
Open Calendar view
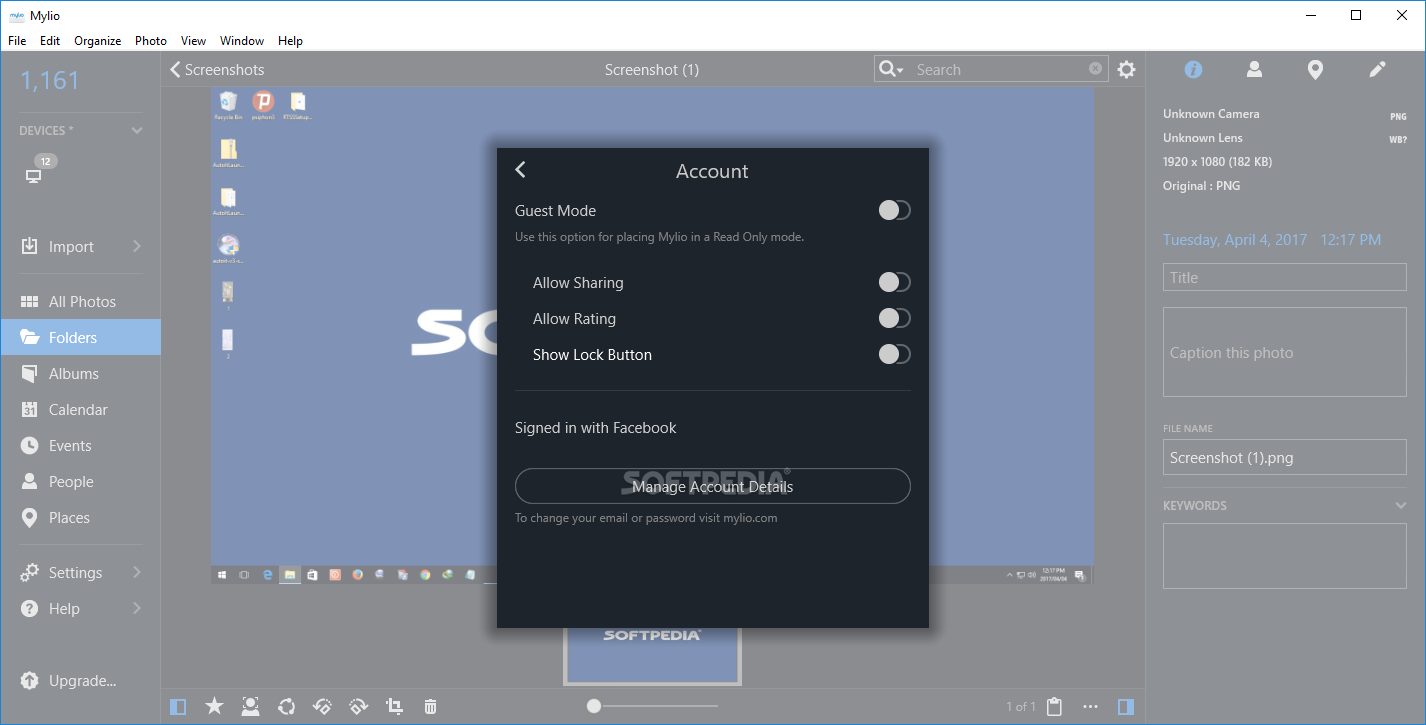(x=80, y=409)
